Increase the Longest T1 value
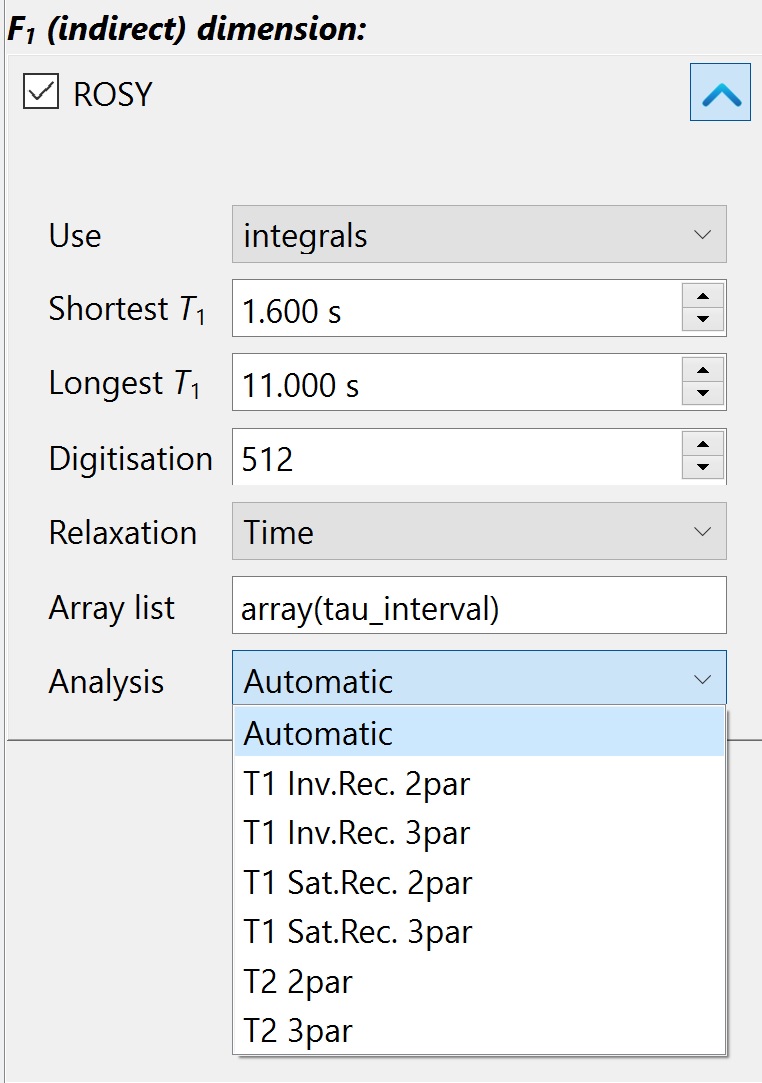This screenshot has height=1083, width=762. 703,370
